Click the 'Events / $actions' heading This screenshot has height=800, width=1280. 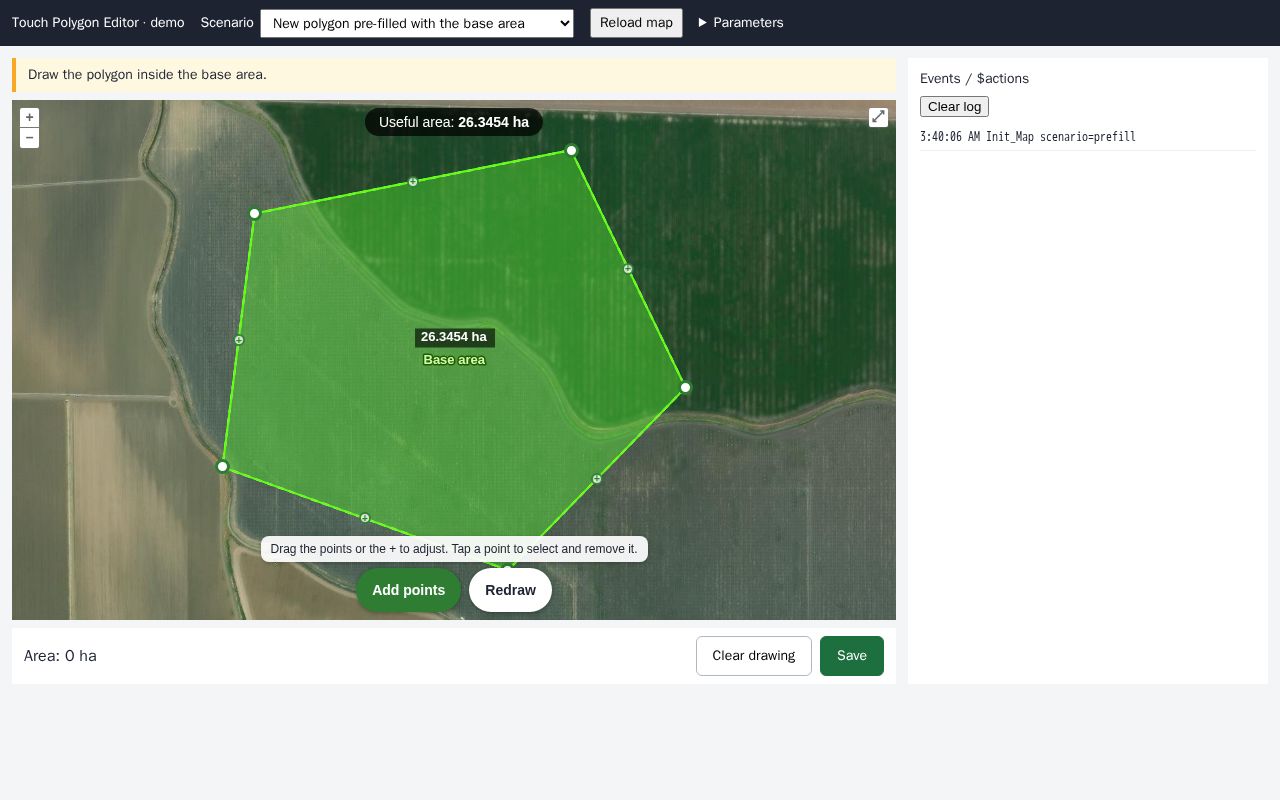974,79
